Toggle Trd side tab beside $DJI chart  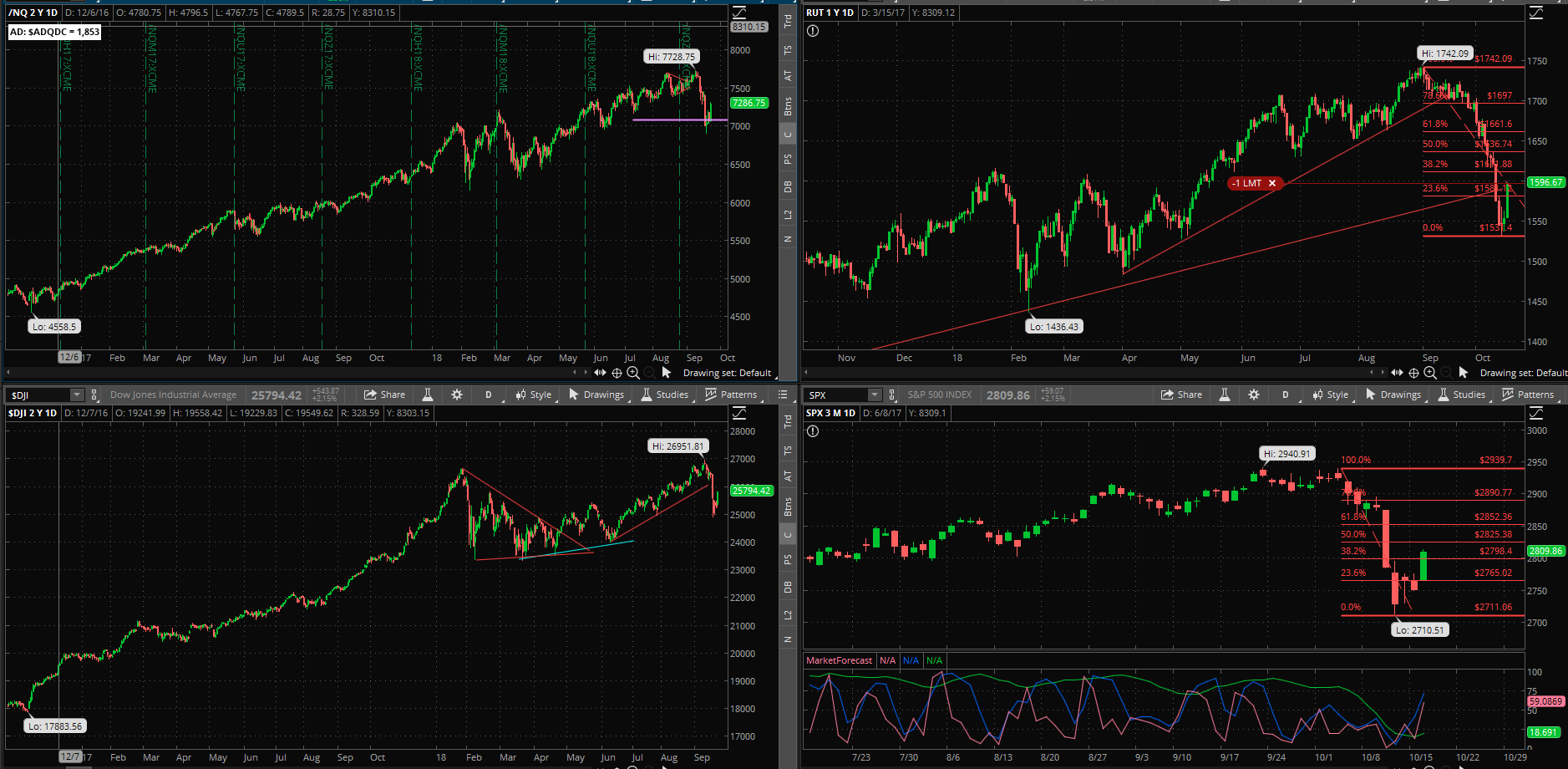click(788, 422)
